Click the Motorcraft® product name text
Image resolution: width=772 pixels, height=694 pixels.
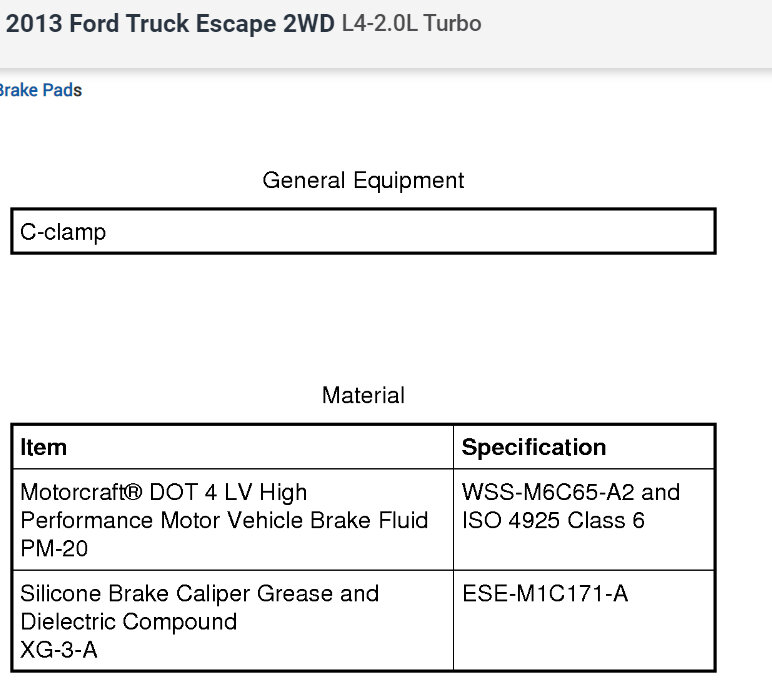(82, 492)
